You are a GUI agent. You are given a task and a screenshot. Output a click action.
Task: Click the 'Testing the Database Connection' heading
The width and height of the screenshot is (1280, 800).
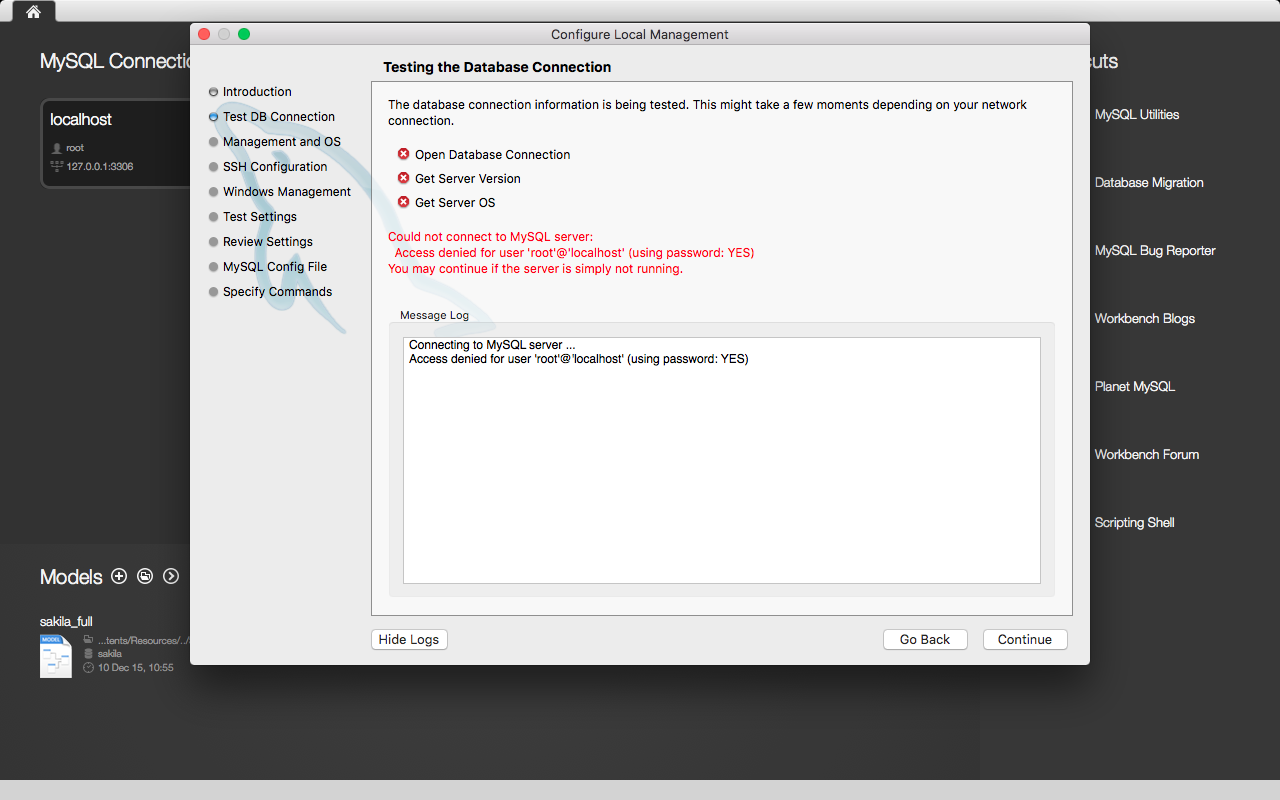point(497,67)
